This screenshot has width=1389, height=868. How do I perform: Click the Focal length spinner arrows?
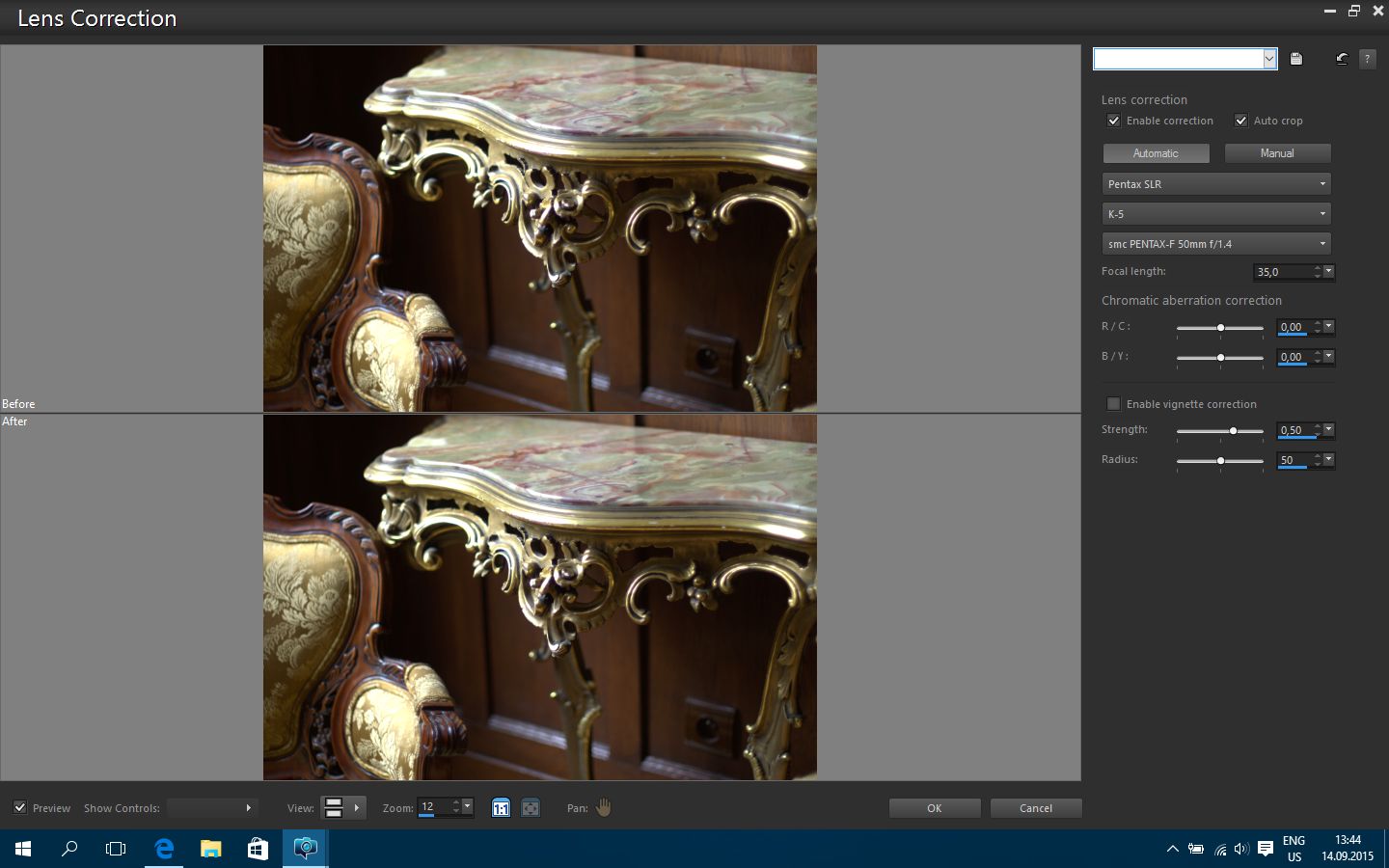(x=1318, y=272)
